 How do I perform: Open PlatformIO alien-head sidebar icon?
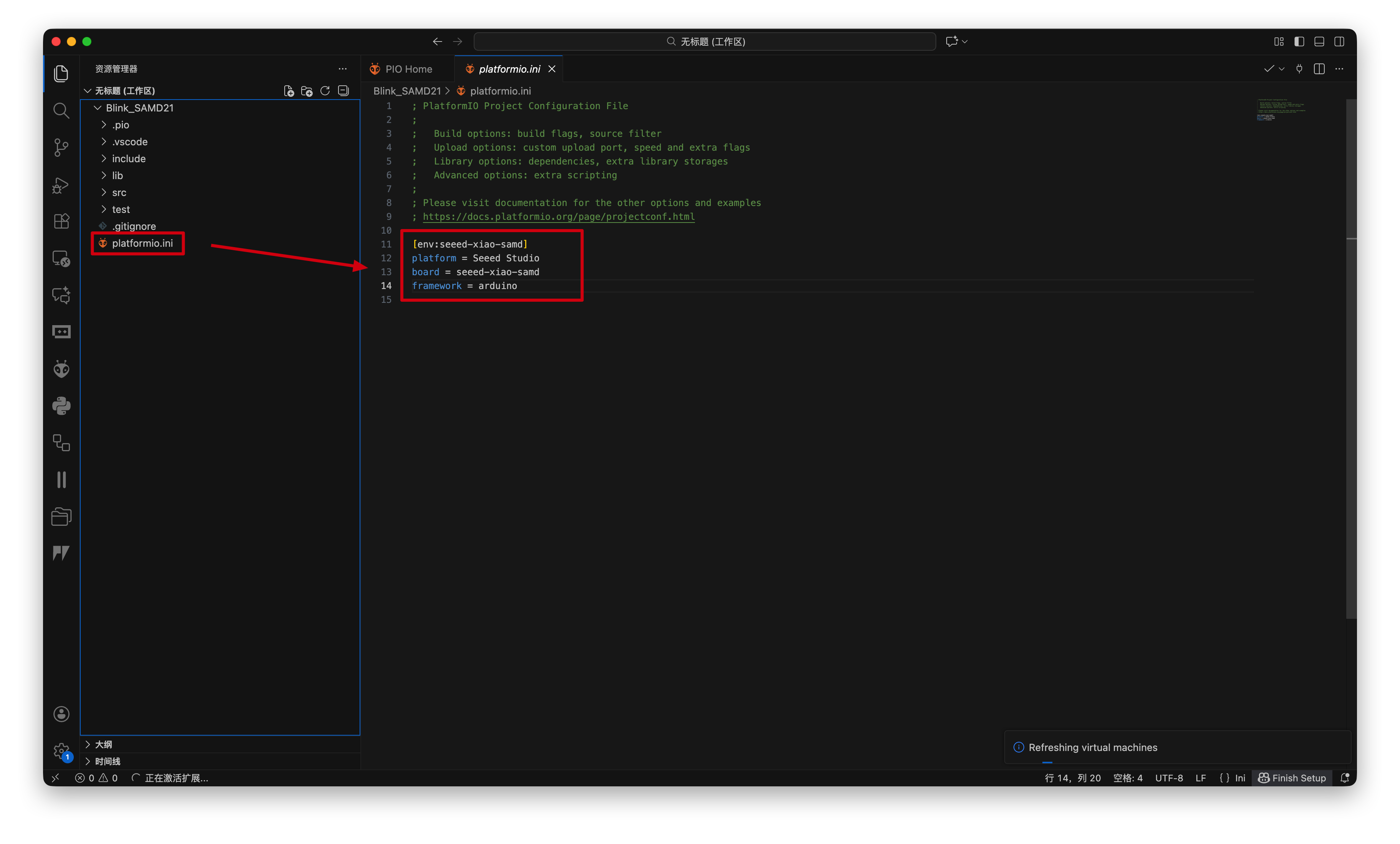(x=61, y=369)
